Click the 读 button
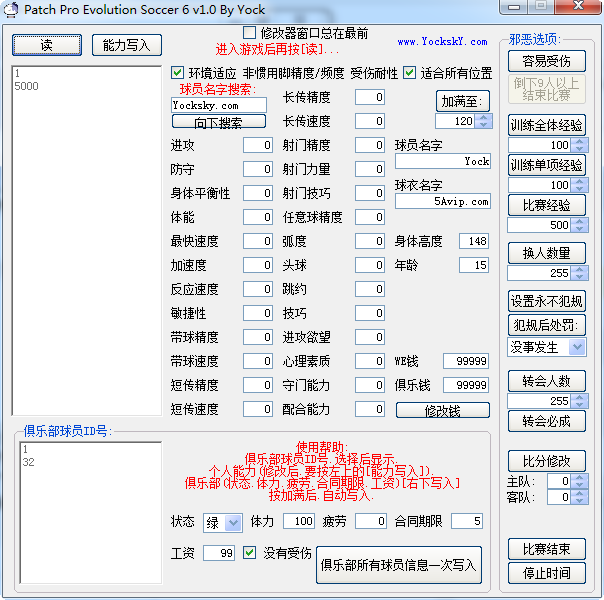The image size is (604, 600). coord(47,45)
